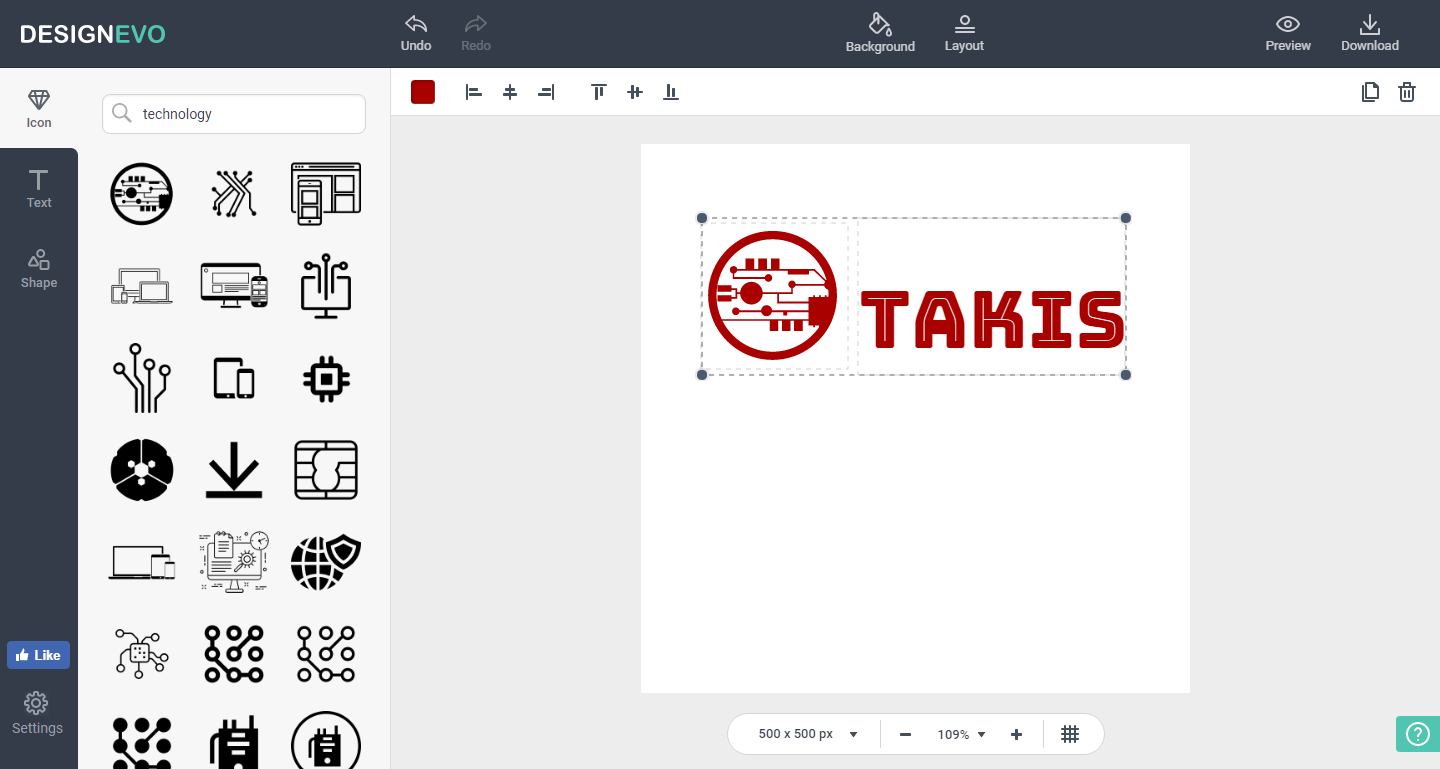Switch to the Shape tab

(x=39, y=268)
